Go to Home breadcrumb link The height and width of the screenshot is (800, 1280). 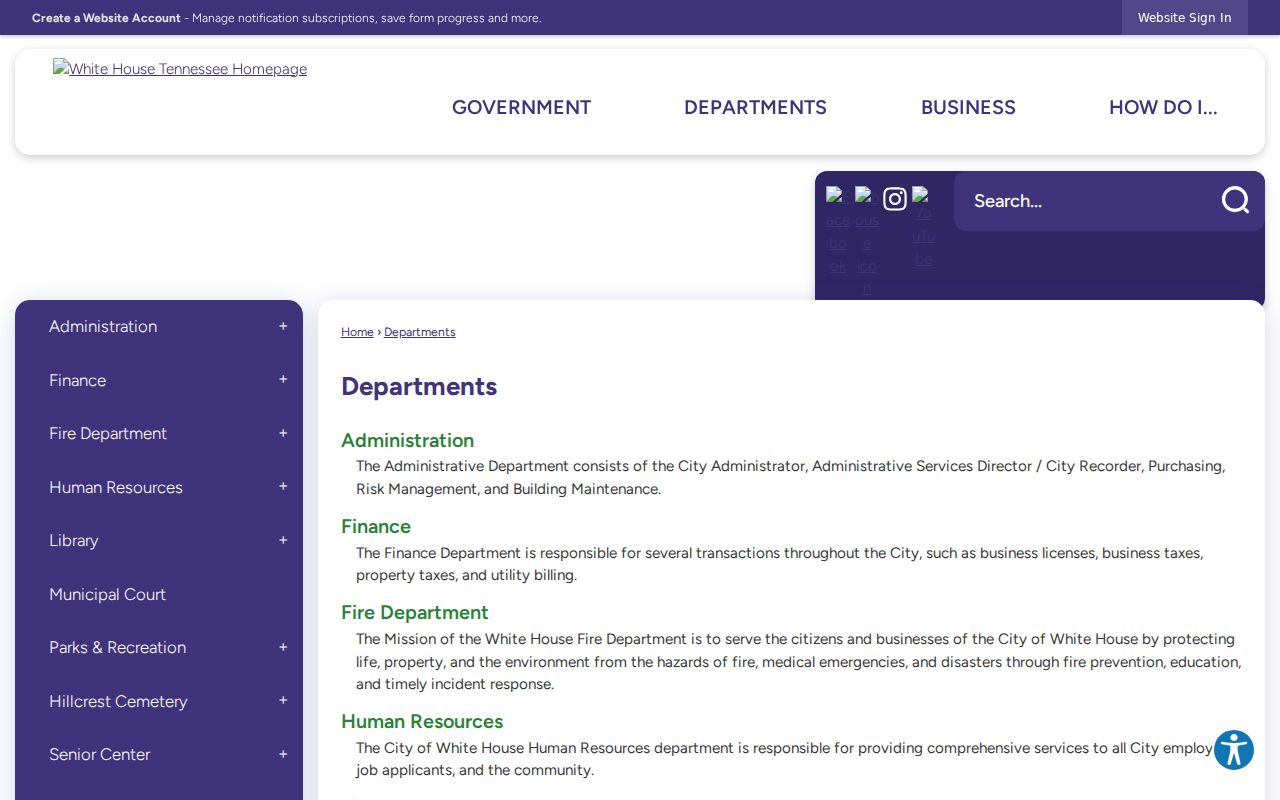pos(357,332)
